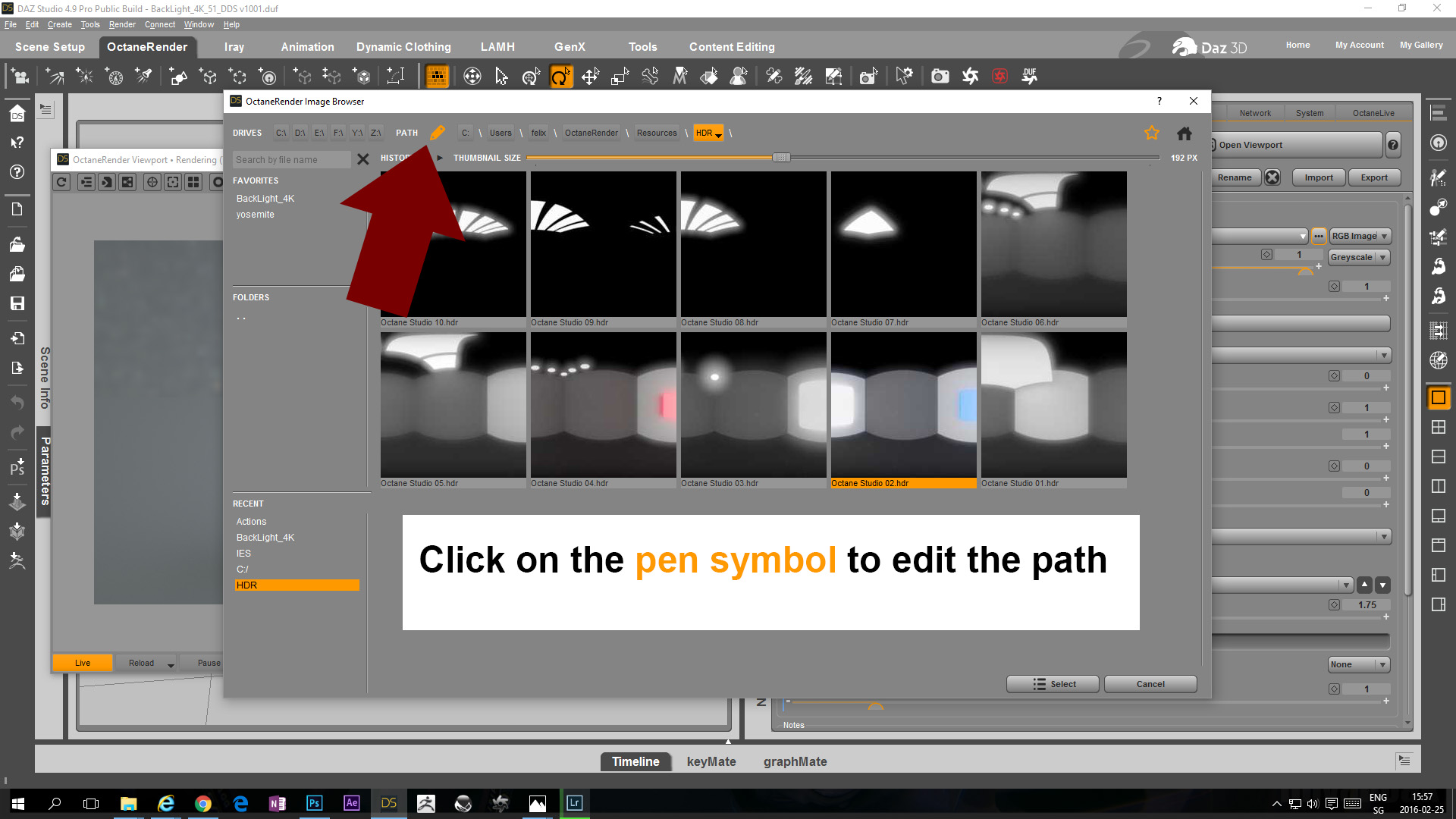Click the Select button
Screen dimensions: 1456x819
(x=1053, y=684)
